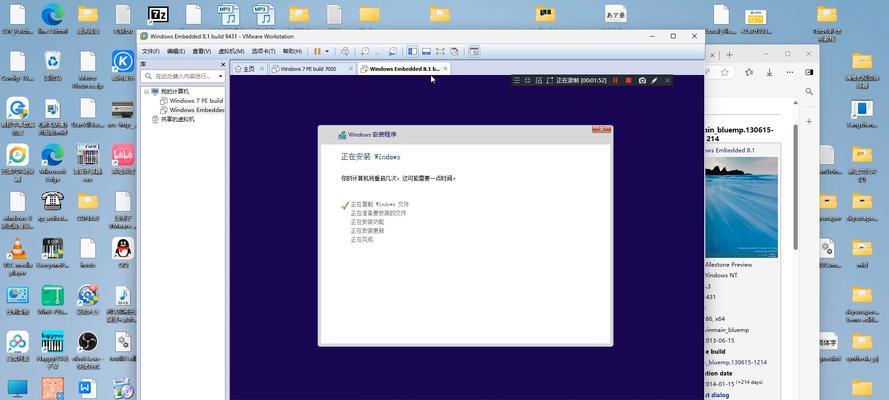Open the 帮助(H) menu
This screenshot has width=889, height=400.
click(x=292, y=52)
